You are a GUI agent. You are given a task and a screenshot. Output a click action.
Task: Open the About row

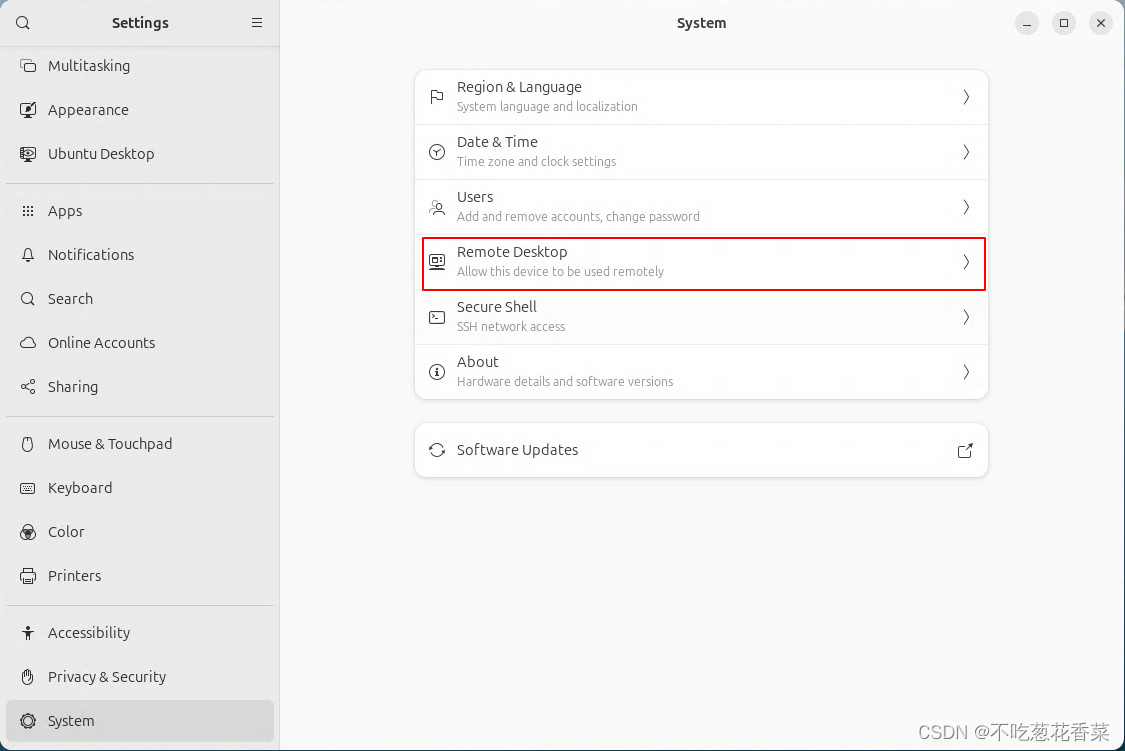(702, 372)
